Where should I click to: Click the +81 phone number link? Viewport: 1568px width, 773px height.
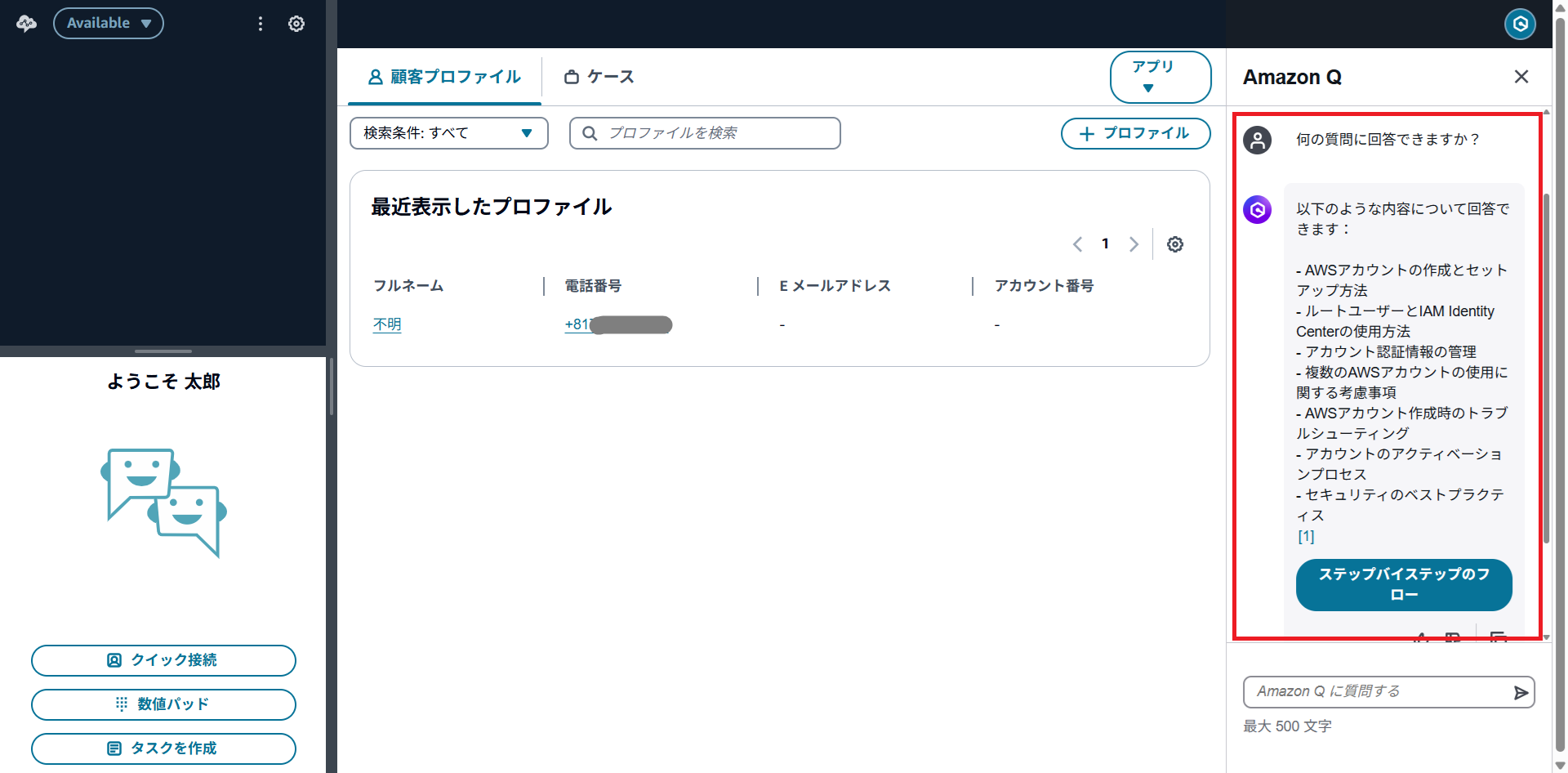click(x=618, y=324)
